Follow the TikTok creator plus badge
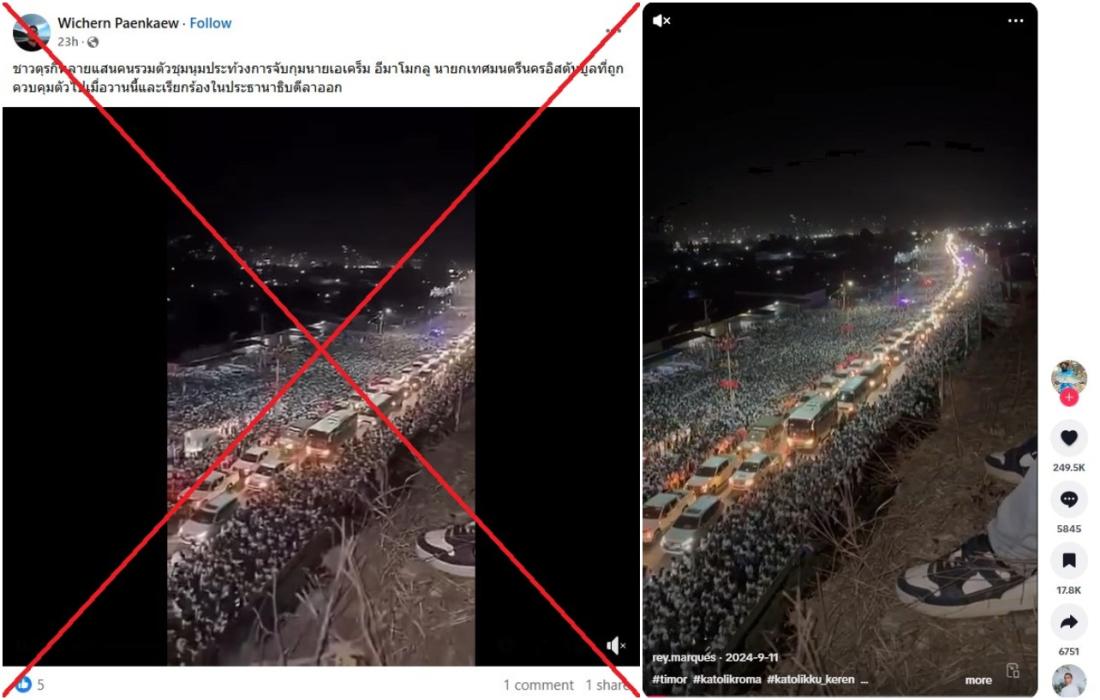Viewport: 1100px width, 700px height. point(1068,398)
